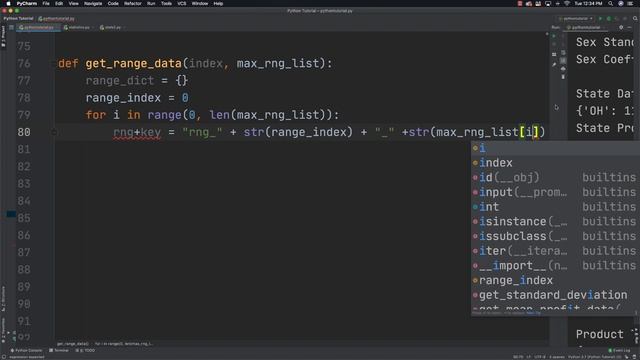This screenshot has height=360, width=640.
Task: Open Python Console tool window
Action: [x=26, y=350]
